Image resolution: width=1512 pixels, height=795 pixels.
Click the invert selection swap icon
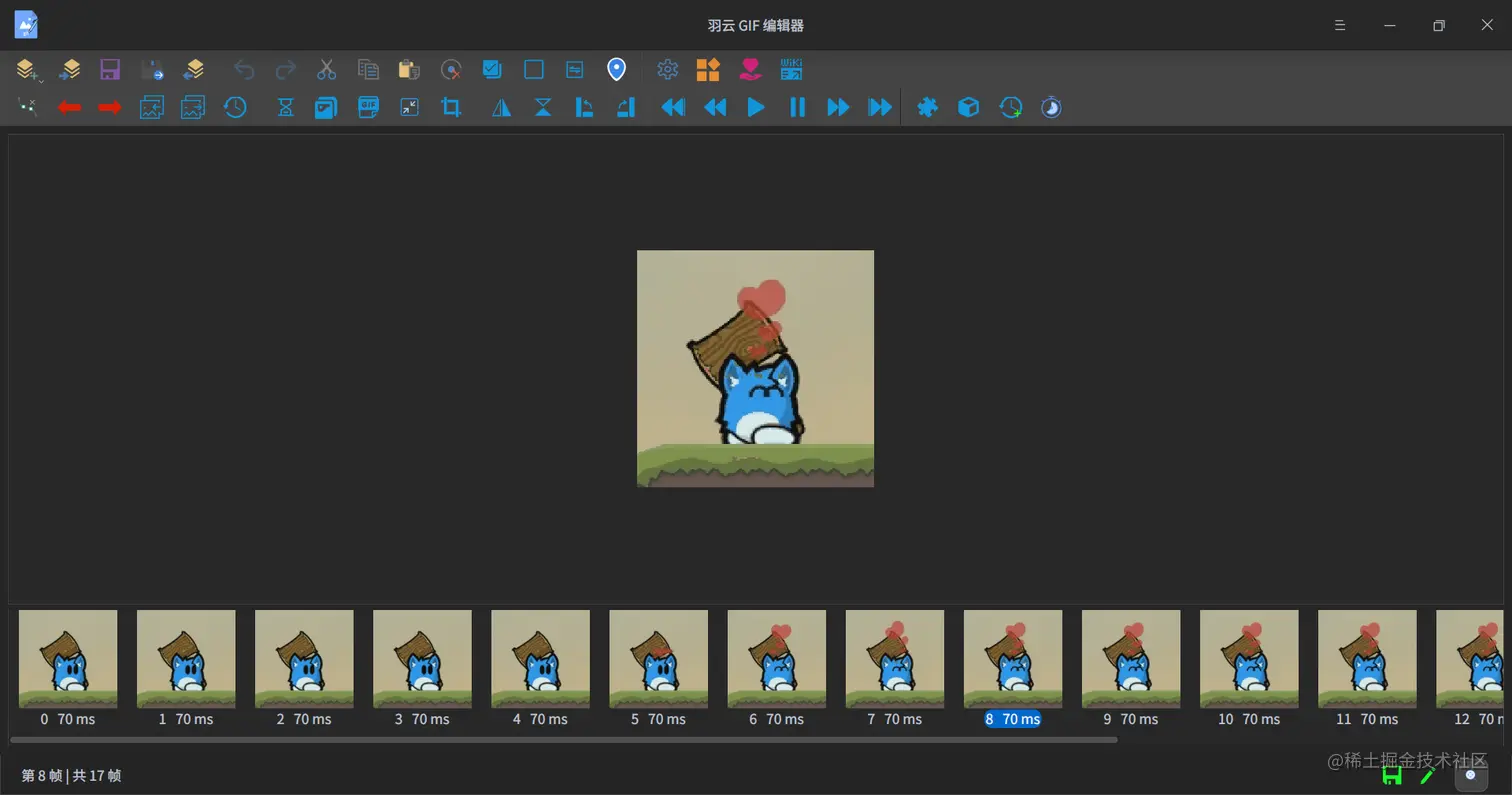click(x=575, y=70)
